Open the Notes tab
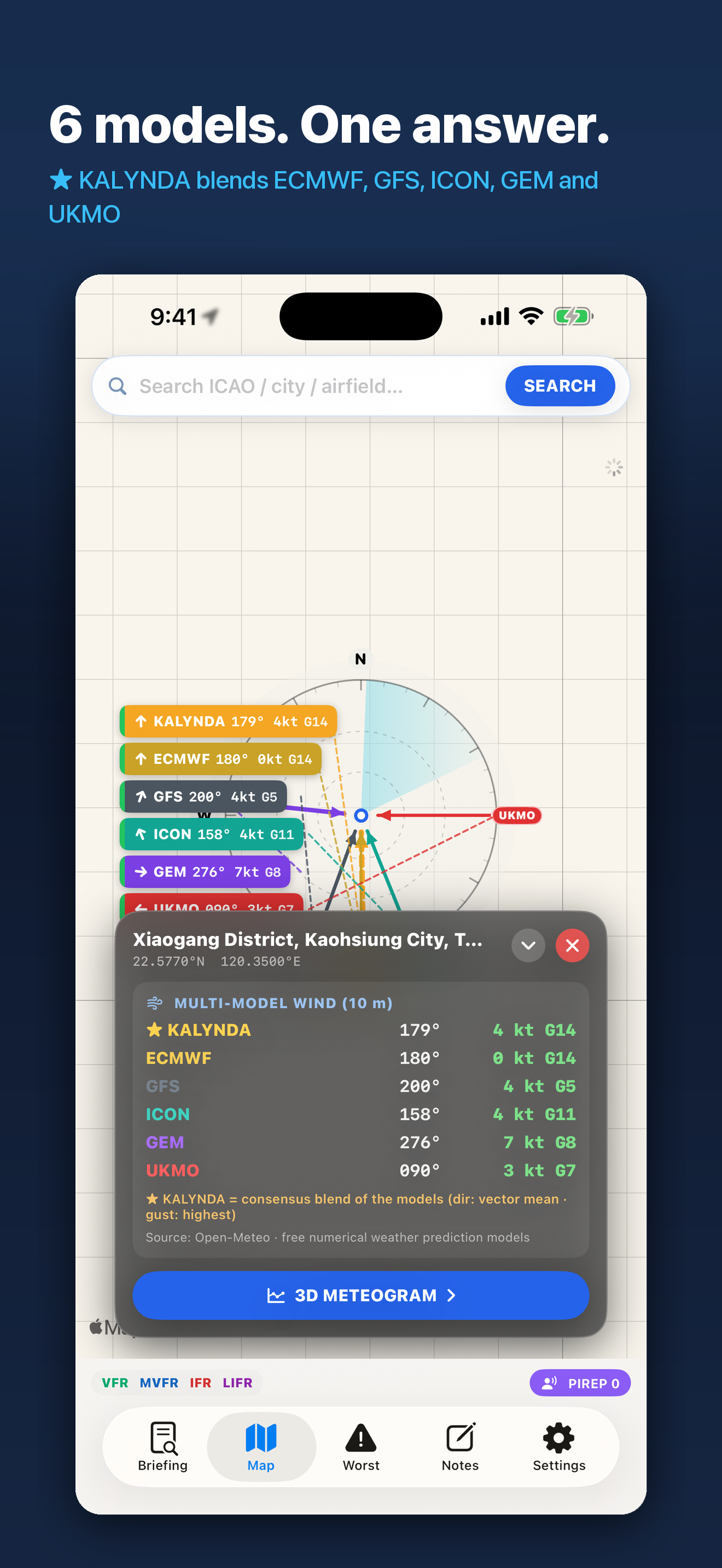722x1568 pixels. pos(460,1447)
